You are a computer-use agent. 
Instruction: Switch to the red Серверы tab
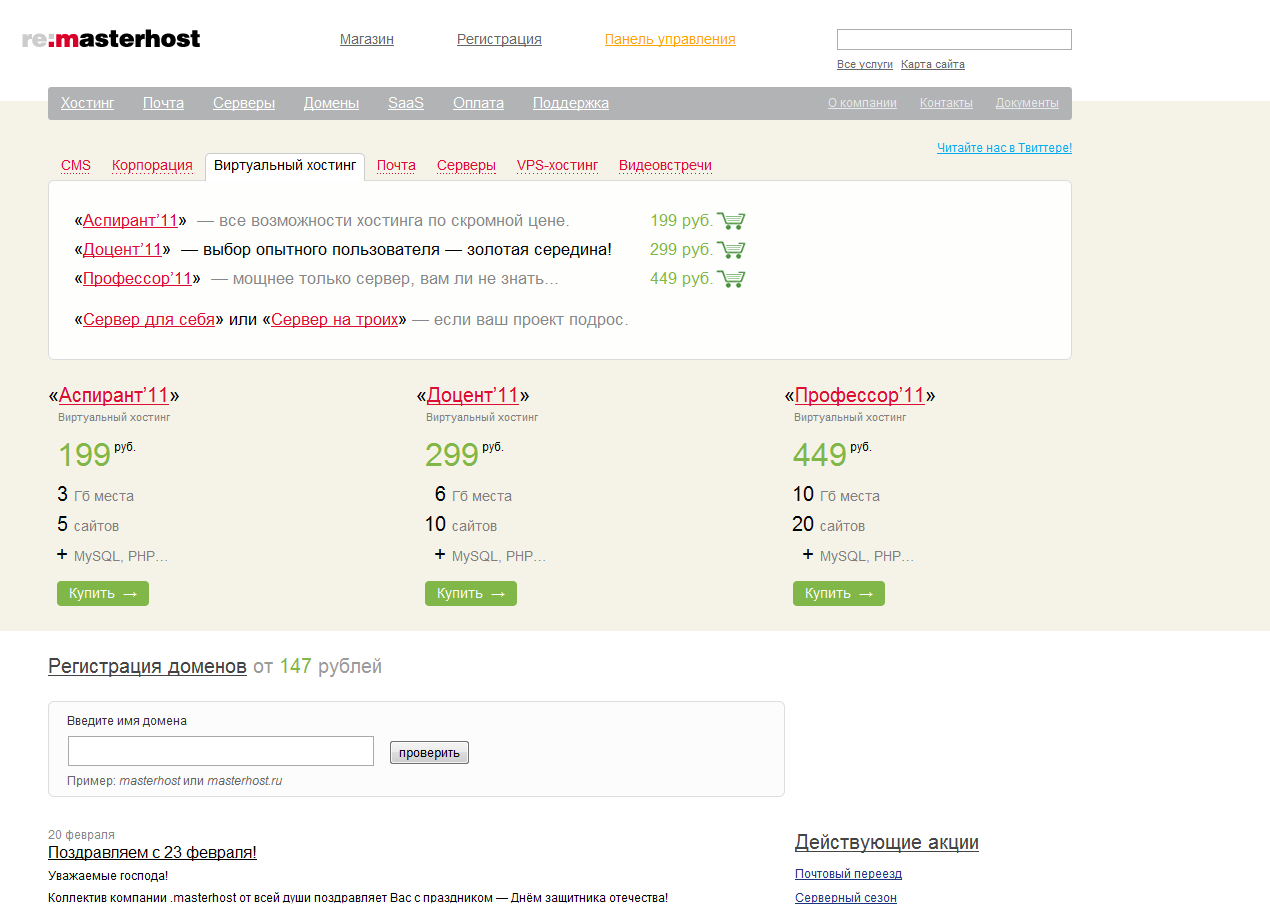tap(466, 166)
